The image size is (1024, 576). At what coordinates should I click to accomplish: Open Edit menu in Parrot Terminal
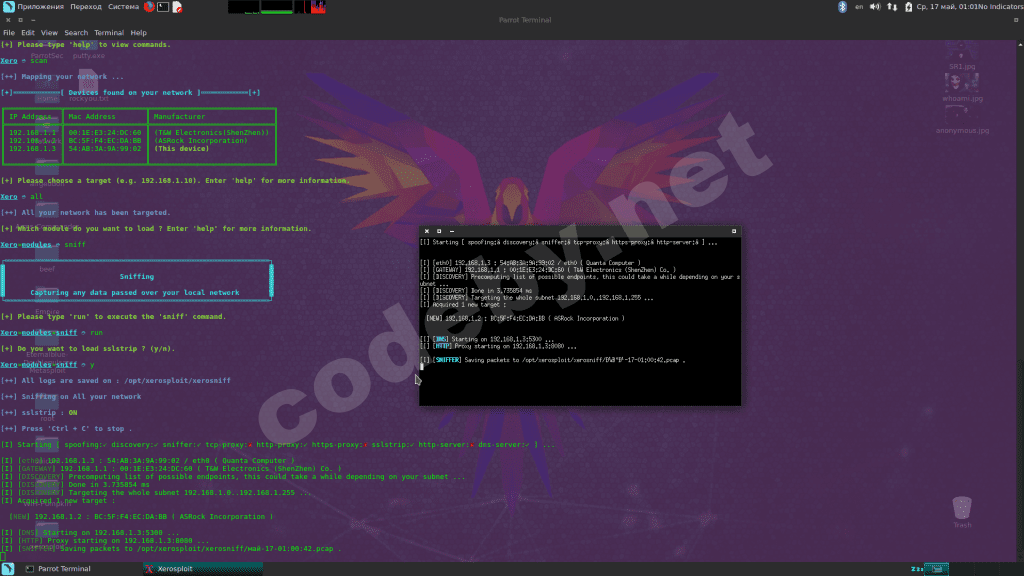(27, 33)
